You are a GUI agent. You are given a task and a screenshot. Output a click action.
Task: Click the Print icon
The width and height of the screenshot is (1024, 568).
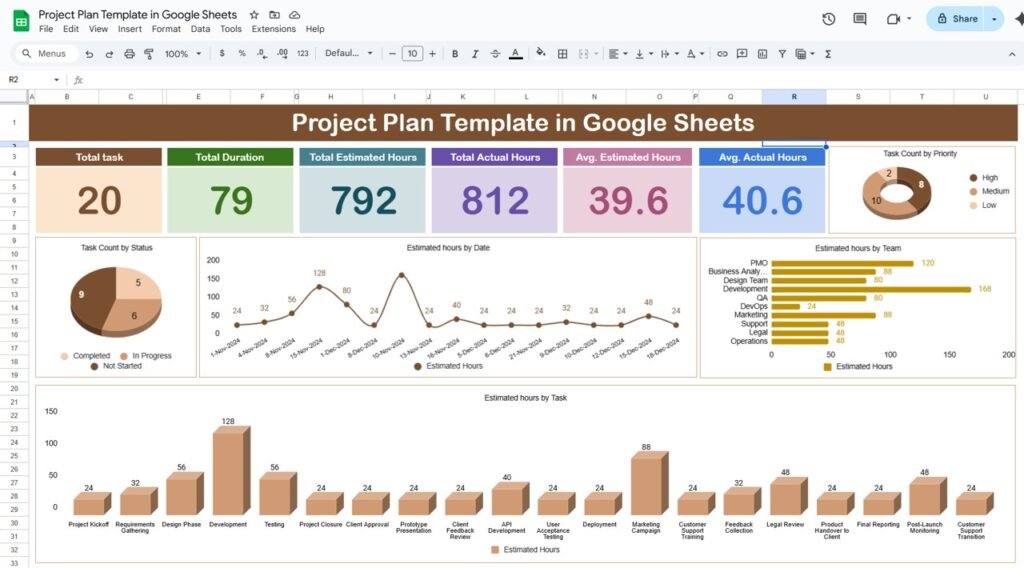(128, 54)
